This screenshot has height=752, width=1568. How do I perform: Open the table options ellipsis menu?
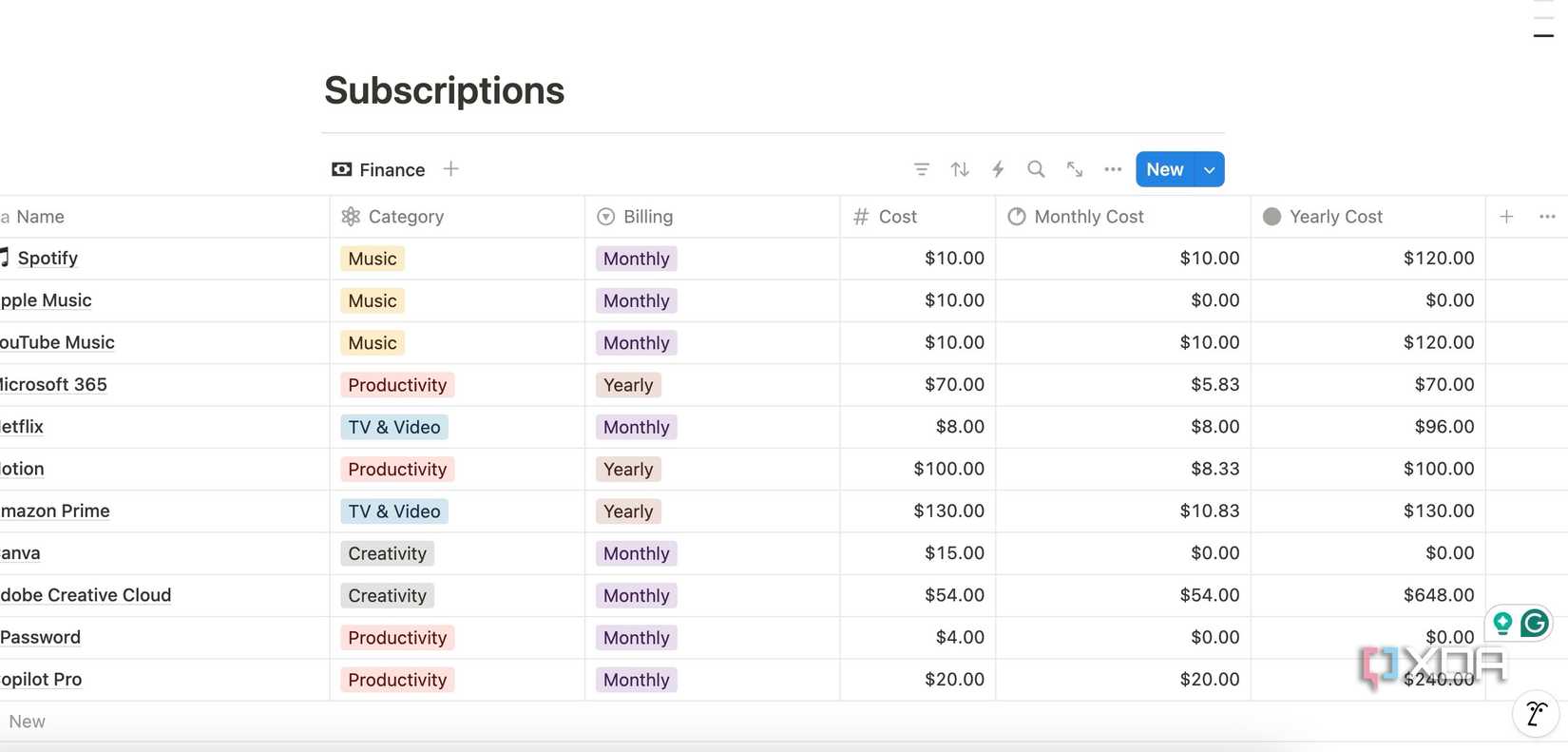(x=1112, y=168)
